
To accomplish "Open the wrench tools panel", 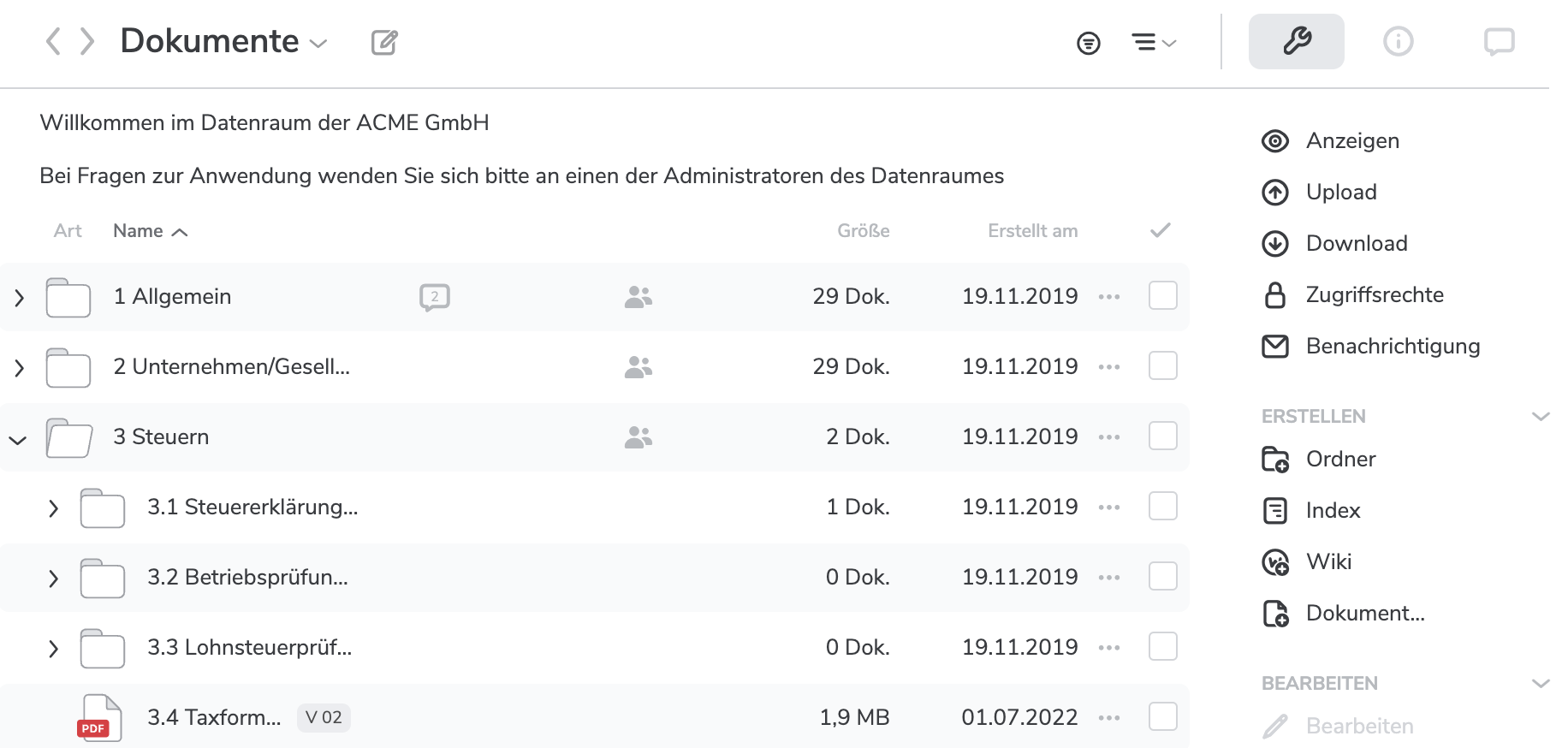I will [x=1296, y=41].
